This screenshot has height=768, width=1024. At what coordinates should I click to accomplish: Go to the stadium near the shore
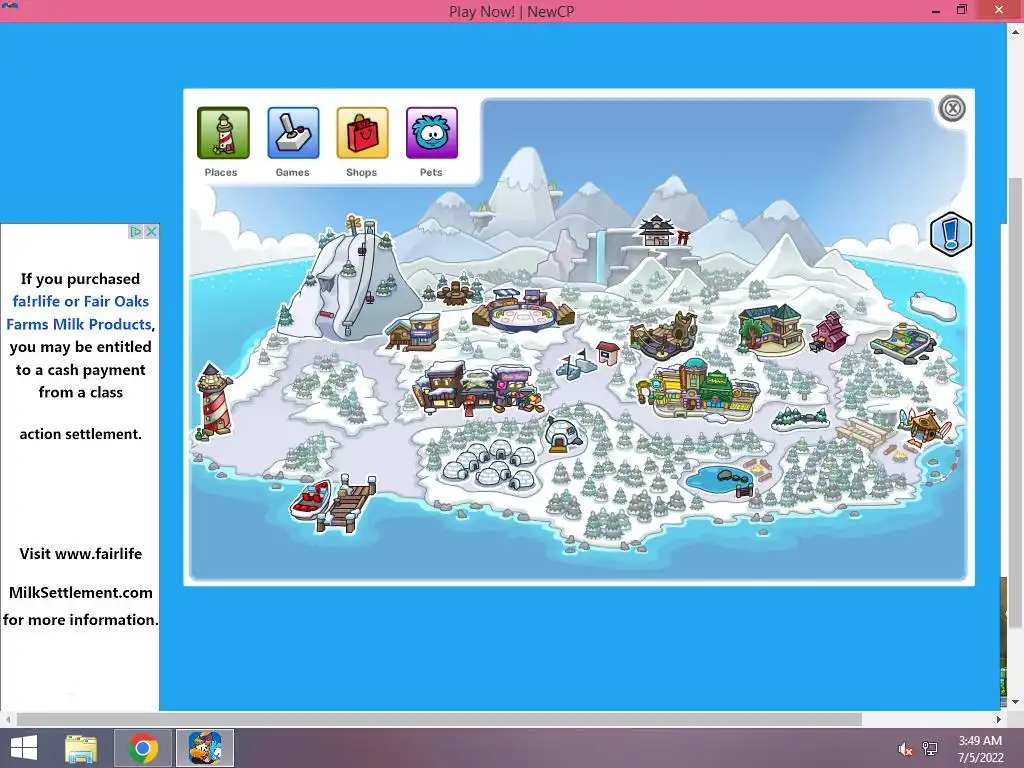tap(904, 341)
